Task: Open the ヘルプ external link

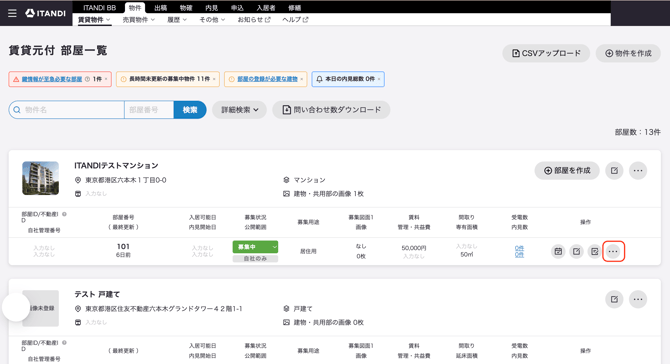Action: coord(295,20)
